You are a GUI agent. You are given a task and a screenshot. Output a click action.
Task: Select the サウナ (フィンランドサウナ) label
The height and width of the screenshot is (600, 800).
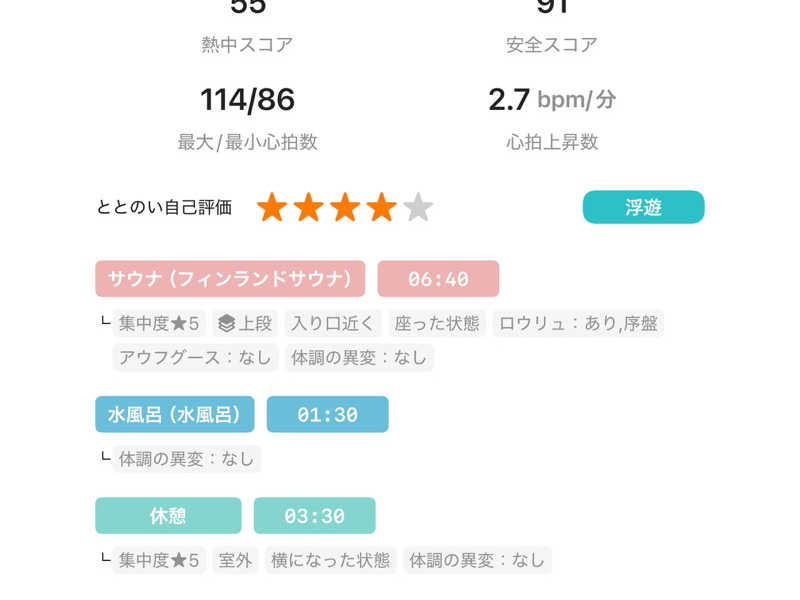pos(230,279)
